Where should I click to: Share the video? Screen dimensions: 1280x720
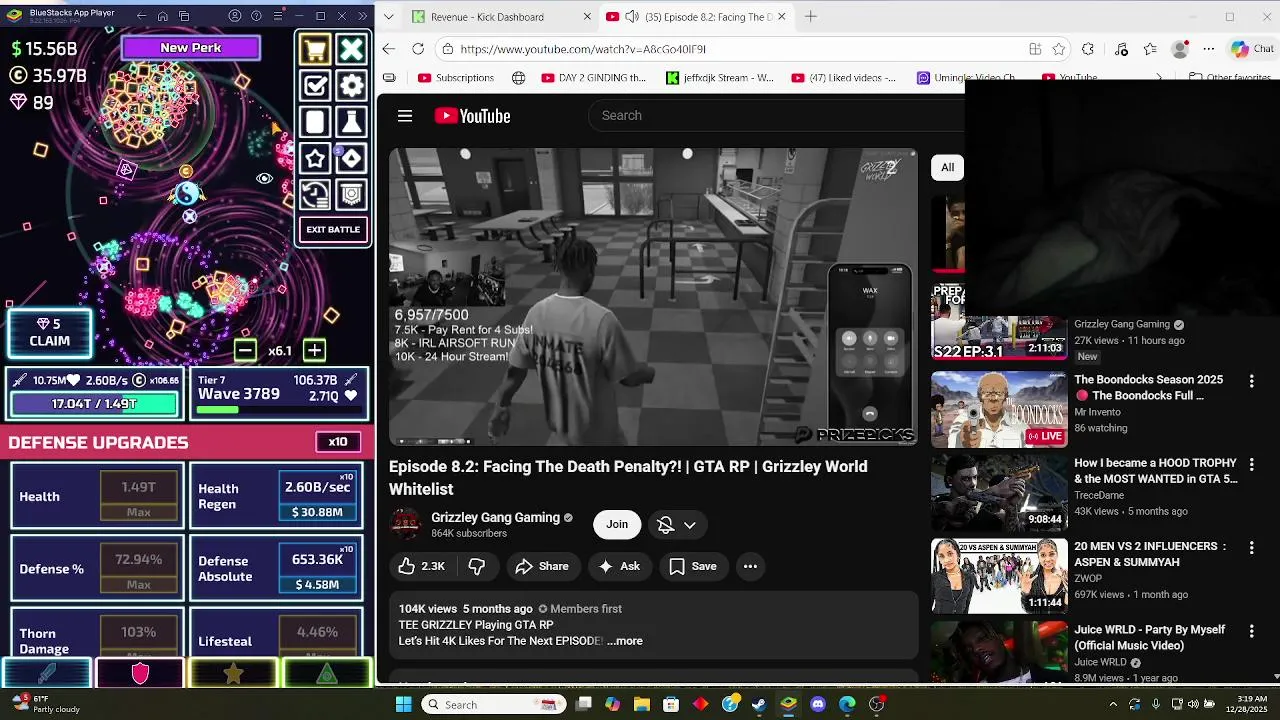click(x=542, y=567)
